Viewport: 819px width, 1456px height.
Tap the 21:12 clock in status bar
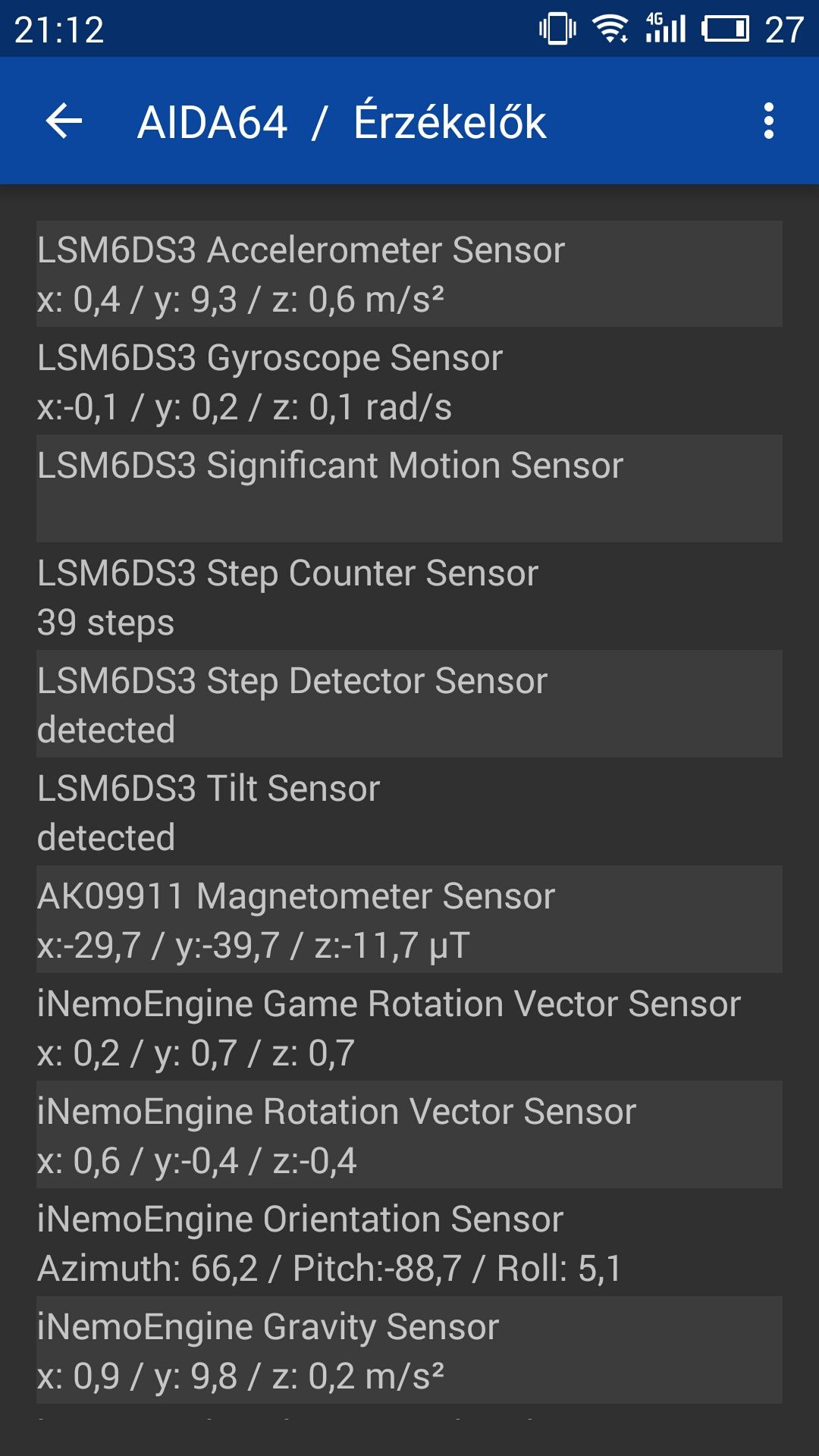[x=59, y=30]
